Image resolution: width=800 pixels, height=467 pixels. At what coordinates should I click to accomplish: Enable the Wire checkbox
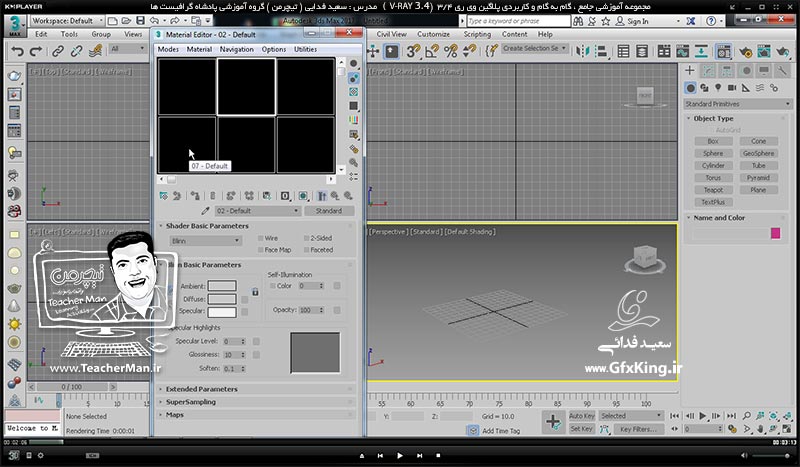(260, 238)
